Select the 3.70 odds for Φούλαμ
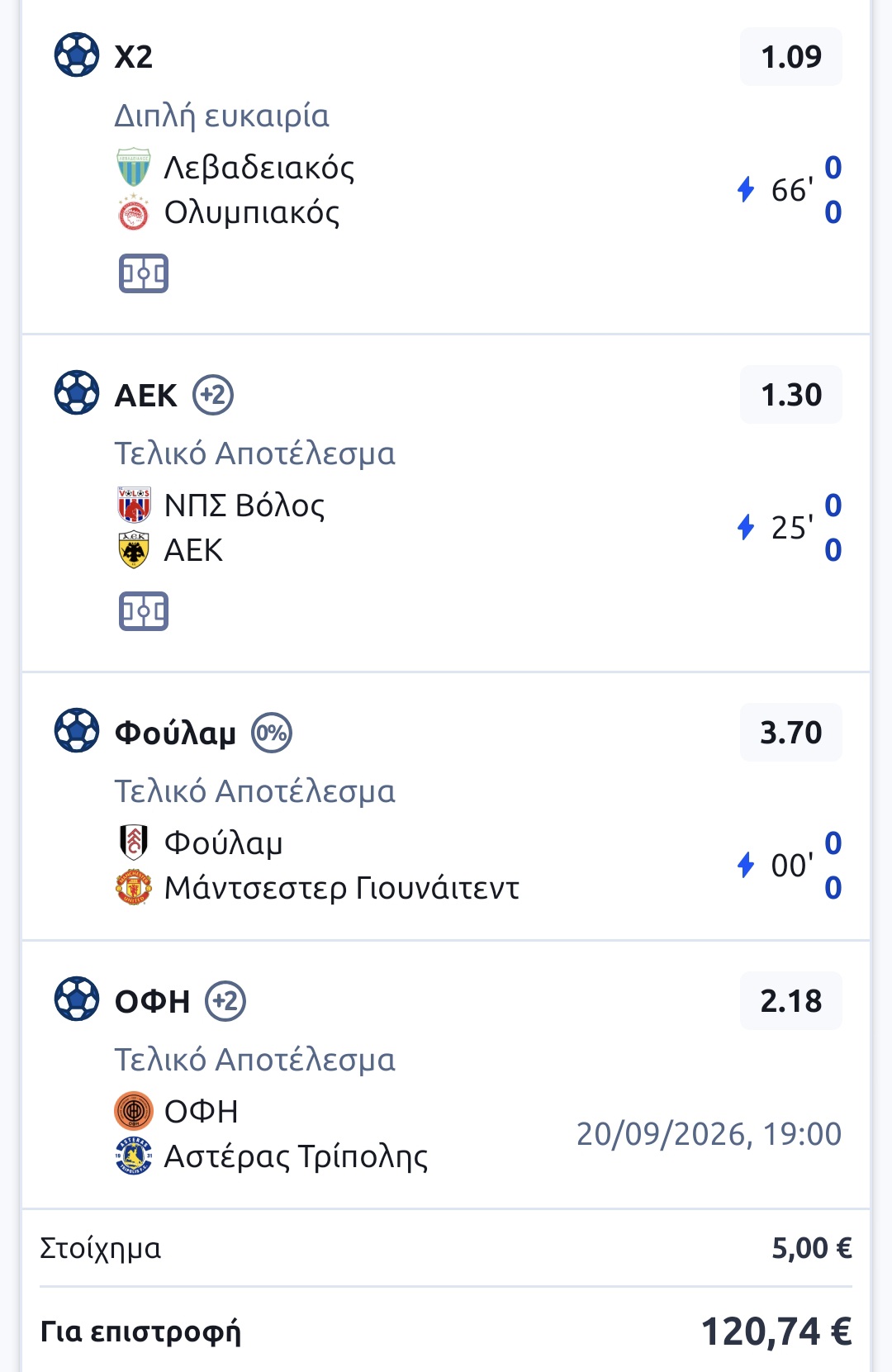This screenshot has height=1372, width=892. tap(791, 733)
